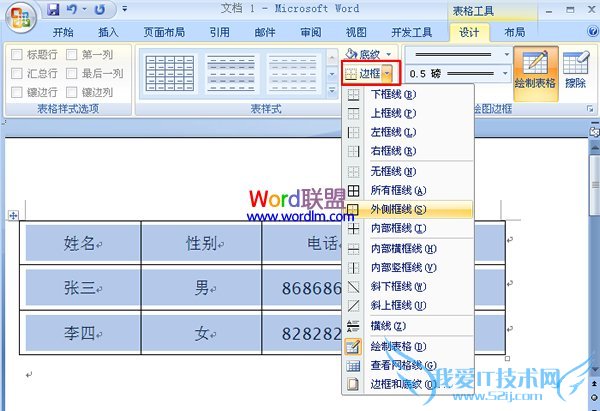600x411 pixels.
Task: Click the bottom border (下框线) icon
Action: click(x=354, y=95)
